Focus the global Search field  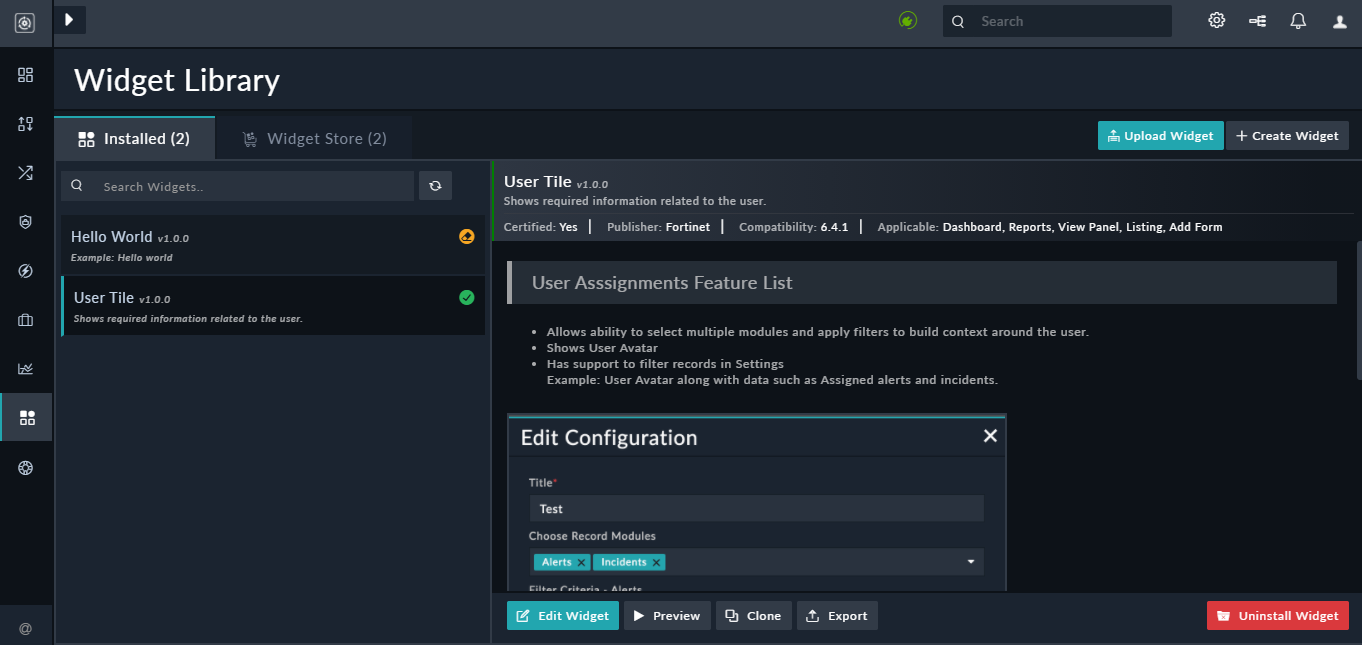[x=1057, y=21]
